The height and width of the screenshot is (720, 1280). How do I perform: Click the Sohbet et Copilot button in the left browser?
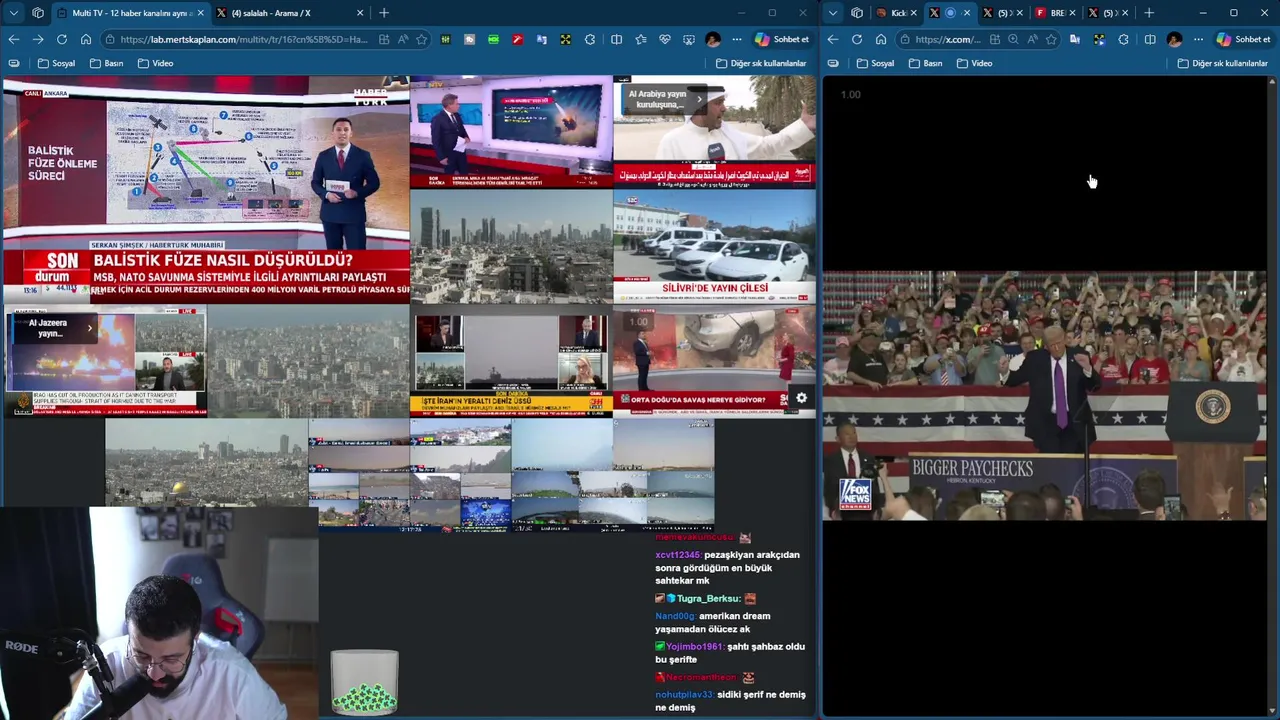[781, 39]
